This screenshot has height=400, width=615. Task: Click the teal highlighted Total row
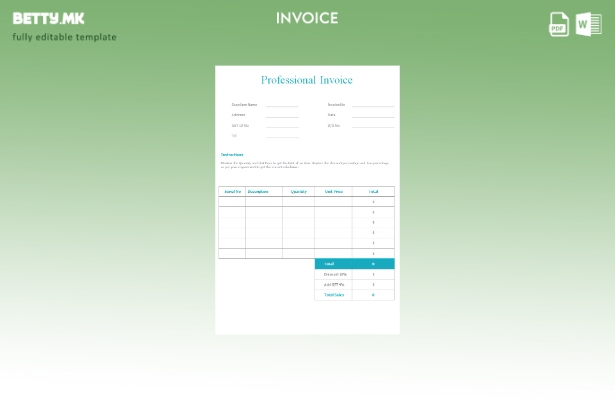tap(354, 264)
